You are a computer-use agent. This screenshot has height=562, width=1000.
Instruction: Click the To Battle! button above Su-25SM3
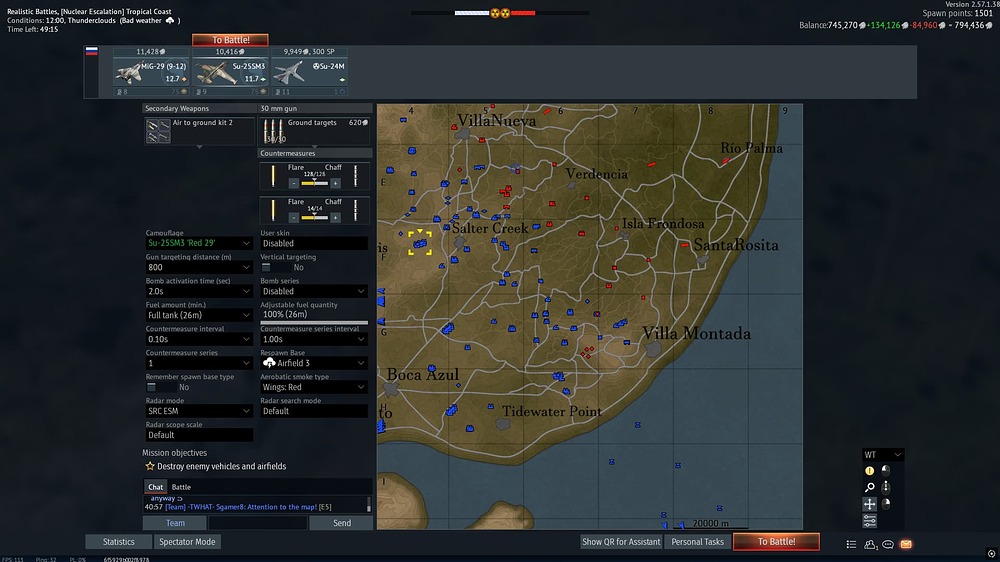230,40
